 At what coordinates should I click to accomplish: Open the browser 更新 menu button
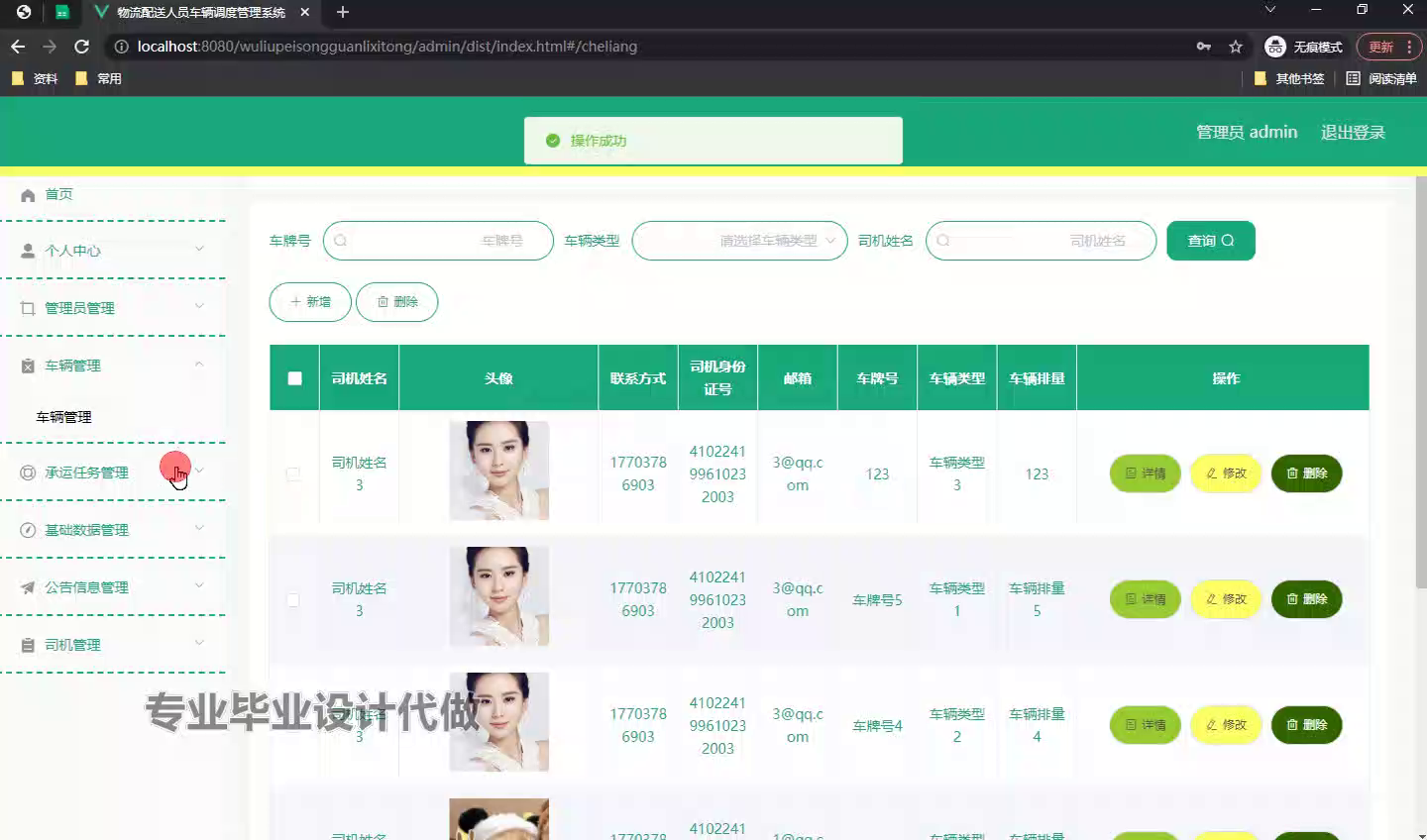coord(1389,47)
